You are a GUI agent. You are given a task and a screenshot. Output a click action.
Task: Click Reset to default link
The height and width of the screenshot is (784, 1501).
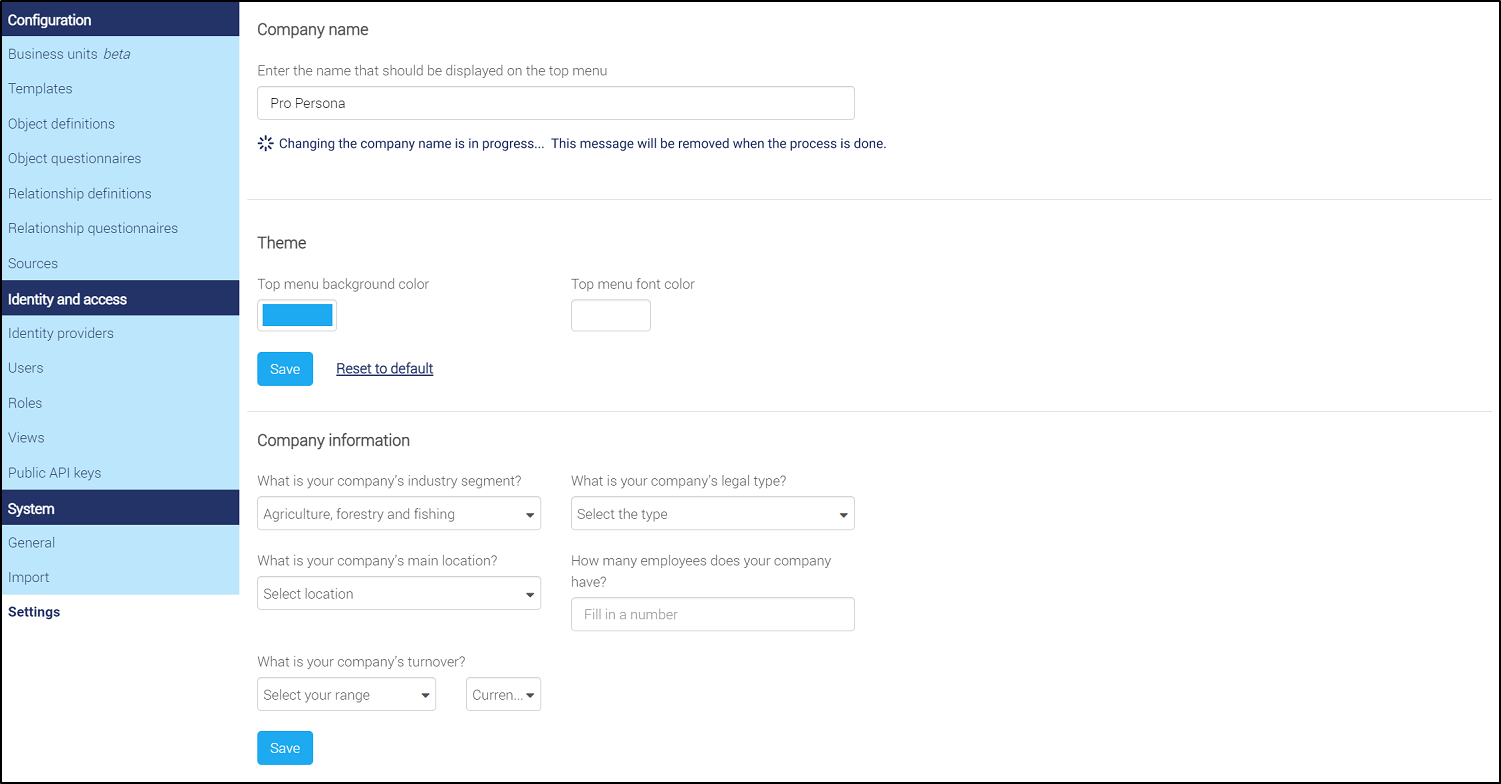pos(385,369)
